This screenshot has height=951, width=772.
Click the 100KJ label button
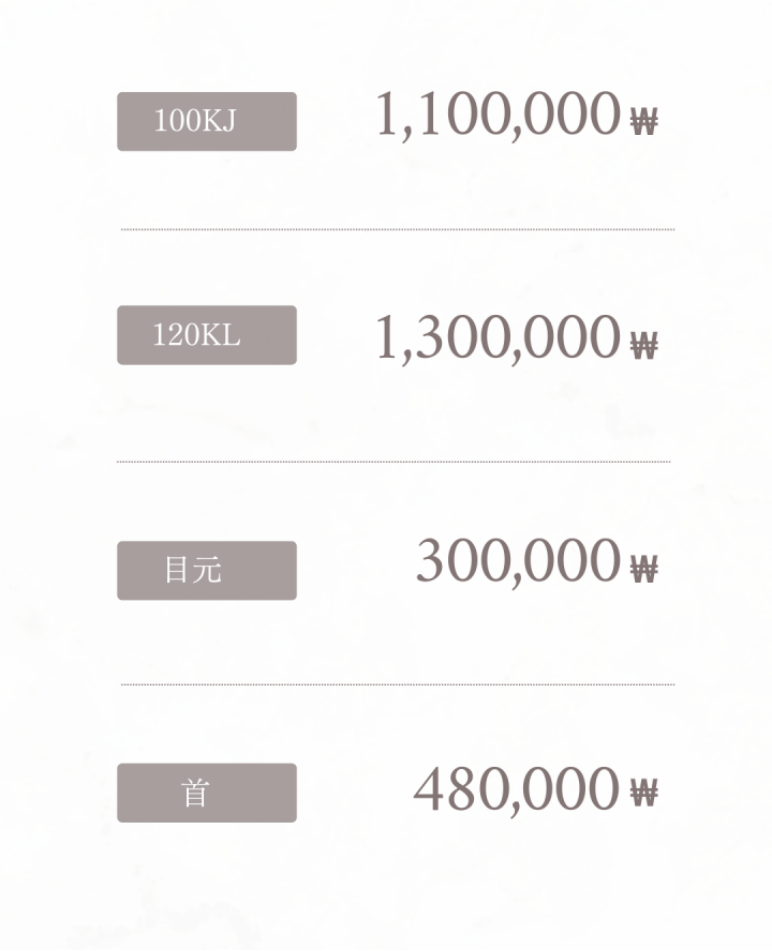207,121
